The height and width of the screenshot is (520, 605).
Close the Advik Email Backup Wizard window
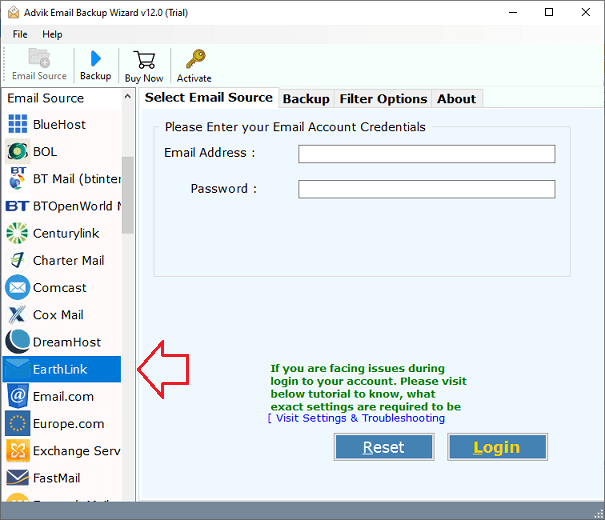tap(585, 12)
